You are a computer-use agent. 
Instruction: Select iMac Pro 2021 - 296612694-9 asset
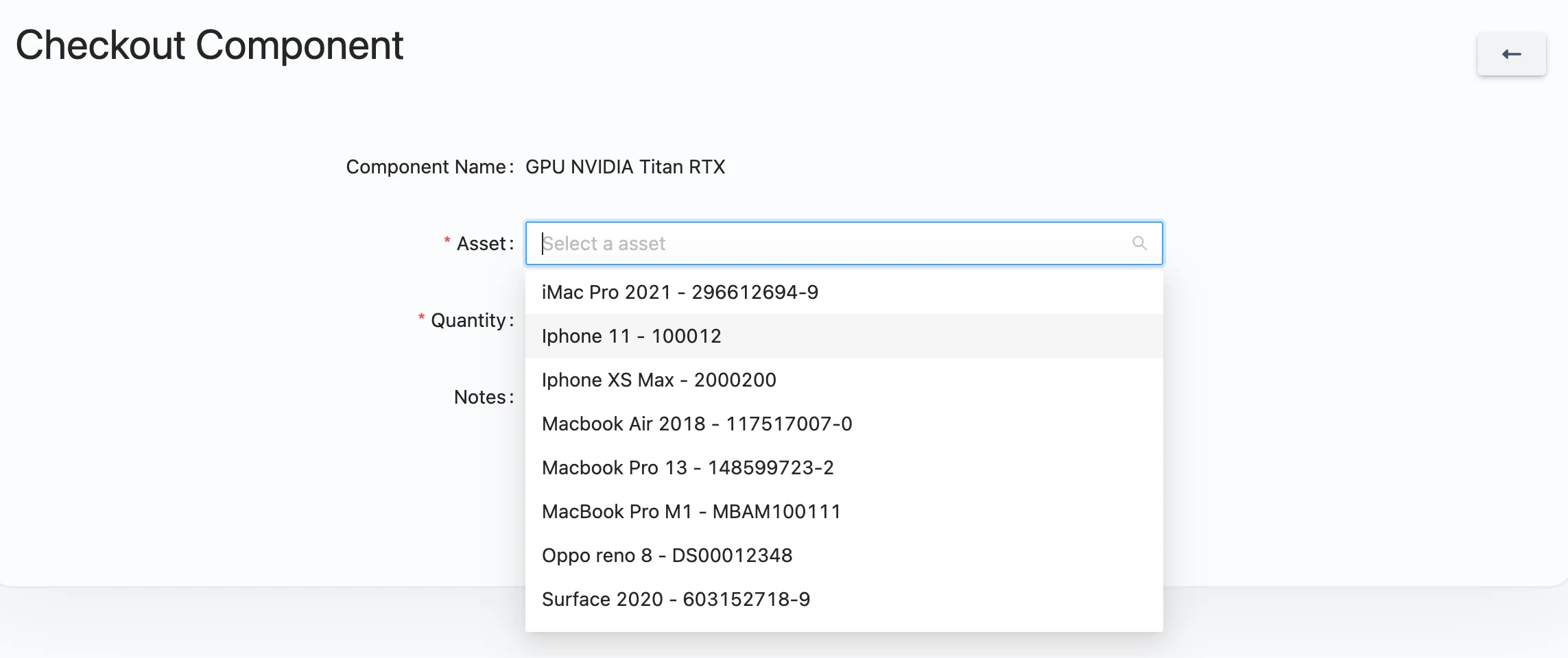pyautogui.click(x=679, y=291)
